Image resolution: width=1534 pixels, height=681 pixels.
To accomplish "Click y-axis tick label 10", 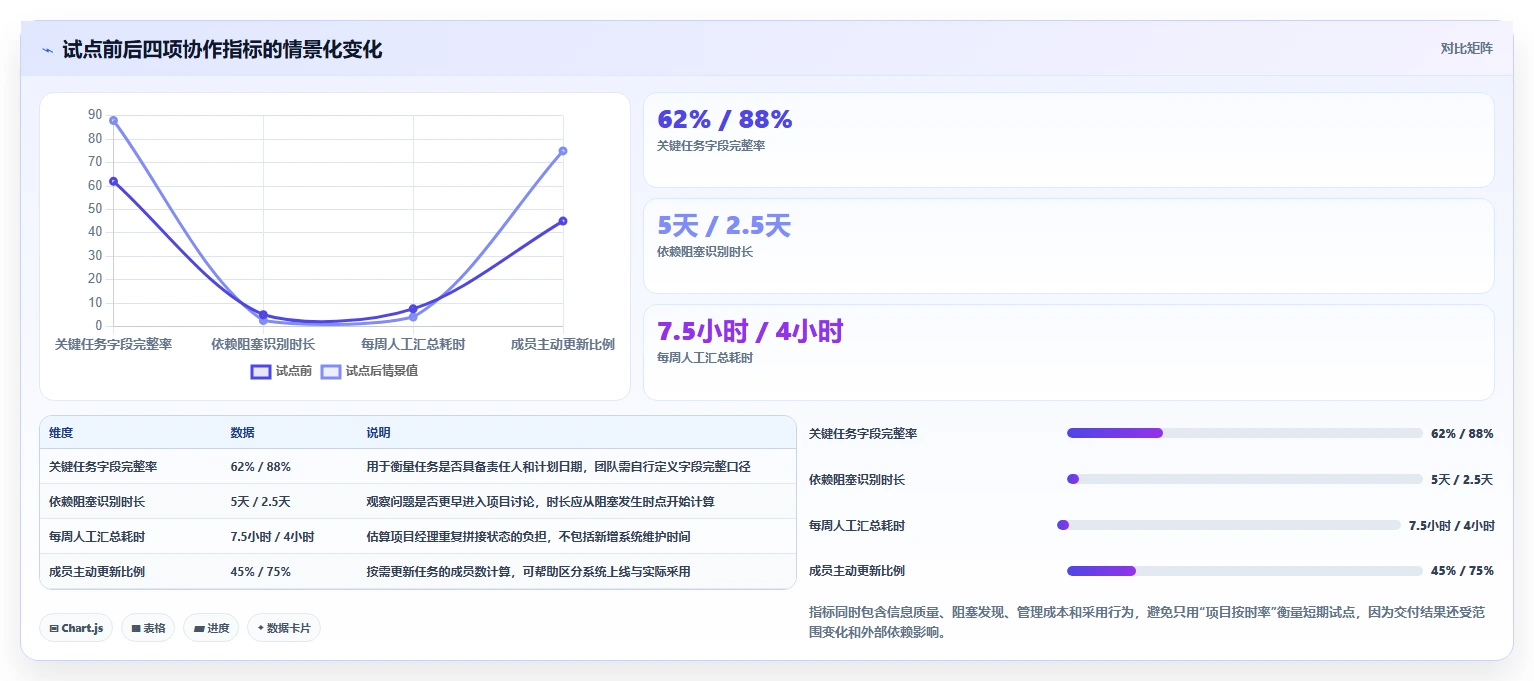I will click(x=95, y=303).
